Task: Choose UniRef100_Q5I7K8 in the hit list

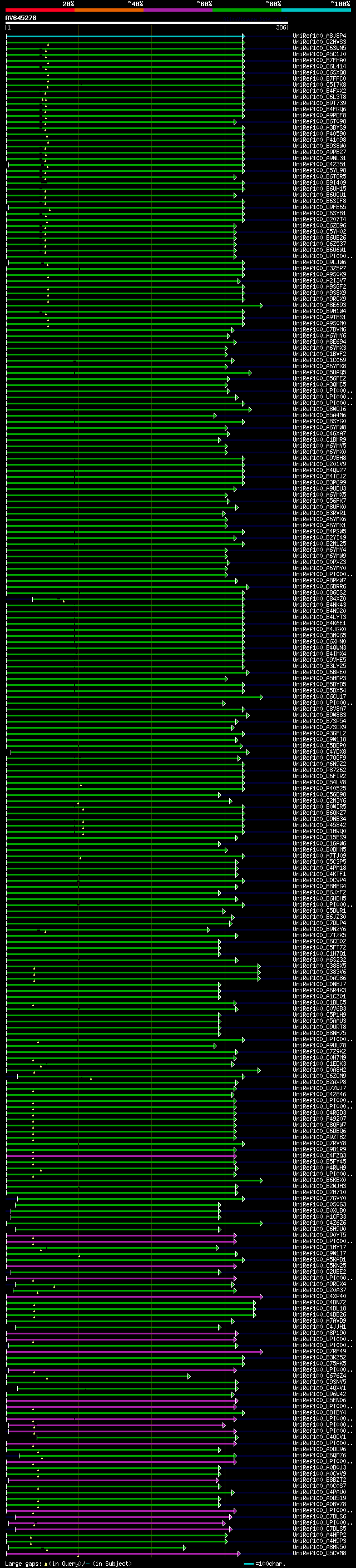Action: pyautogui.click(x=319, y=85)
